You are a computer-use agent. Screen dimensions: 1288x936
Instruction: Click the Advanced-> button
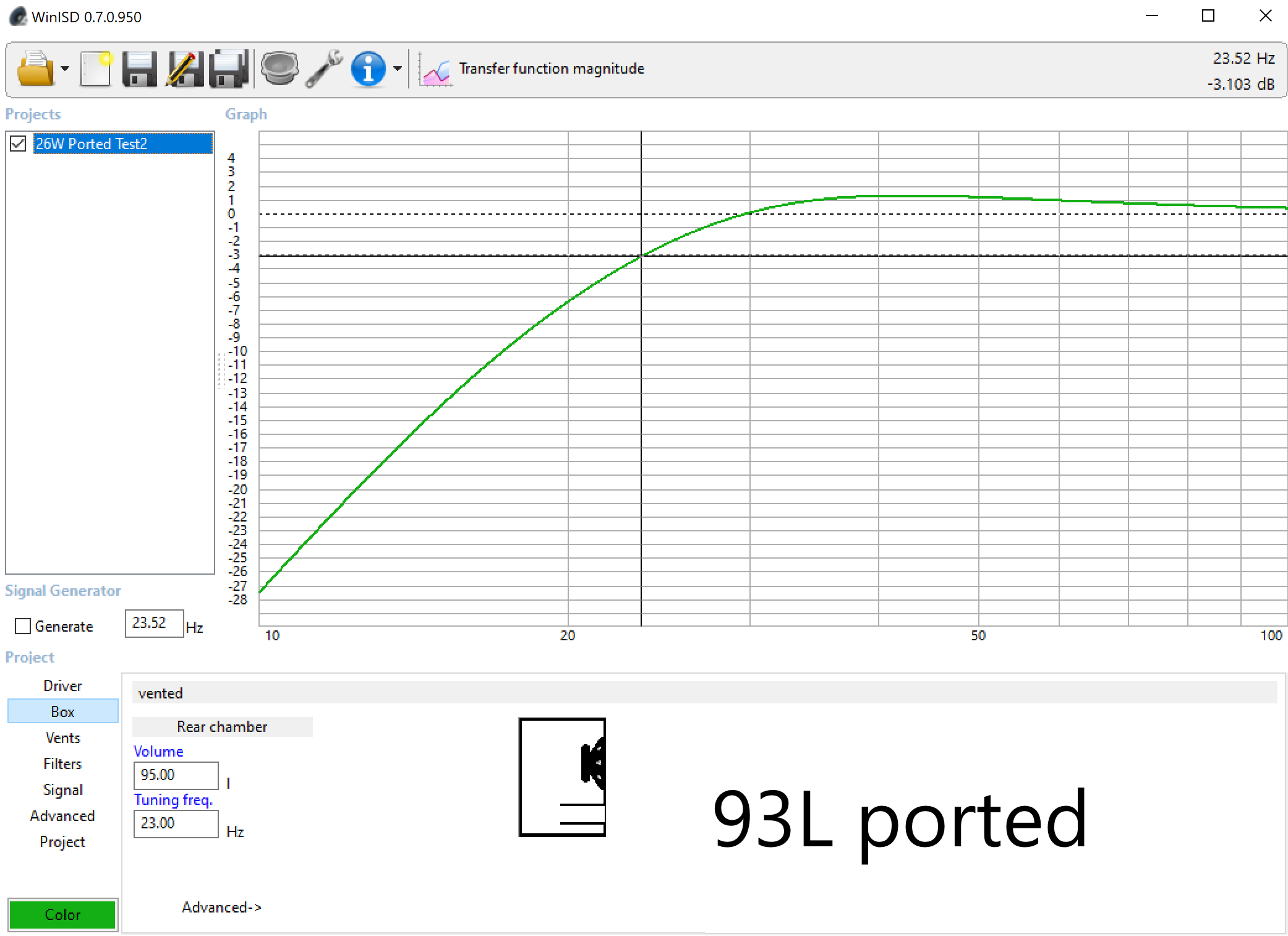click(x=221, y=907)
